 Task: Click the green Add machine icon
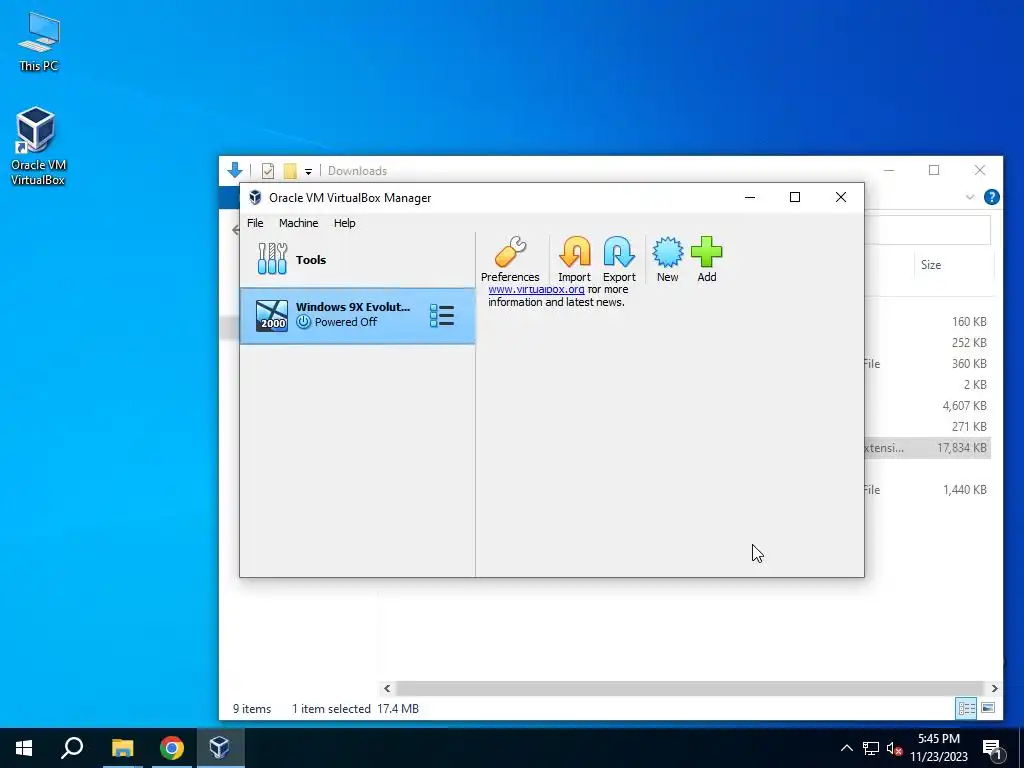(707, 259)
